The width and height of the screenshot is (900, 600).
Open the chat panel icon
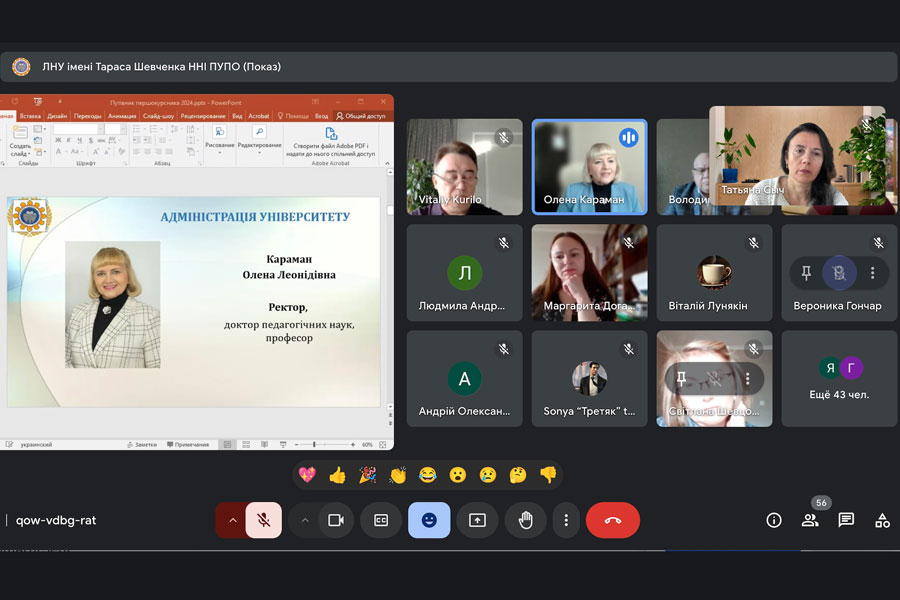point(846,520)
